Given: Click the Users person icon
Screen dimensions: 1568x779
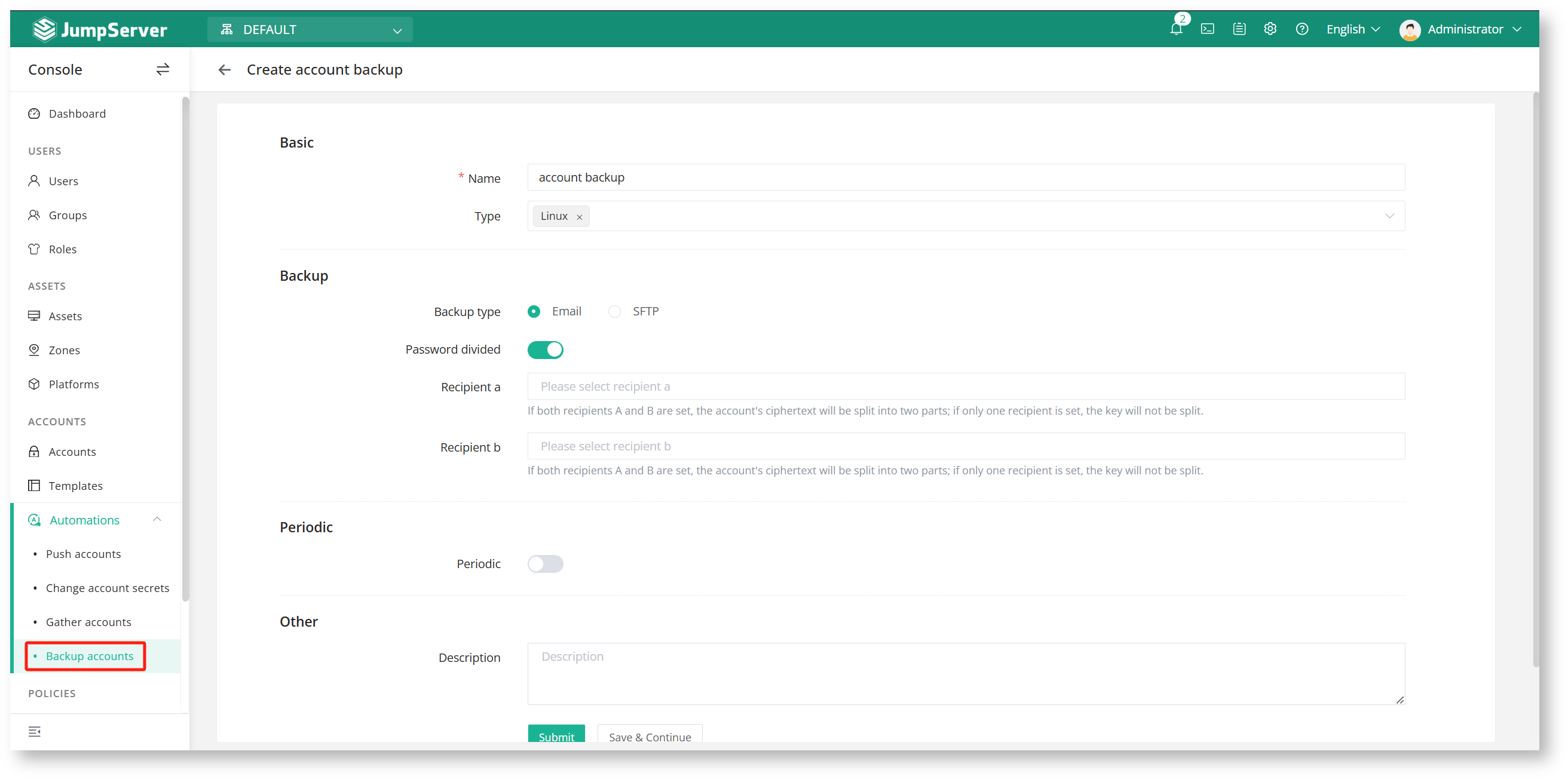Looking at the screenshot, I should click(x=34, y=181).
